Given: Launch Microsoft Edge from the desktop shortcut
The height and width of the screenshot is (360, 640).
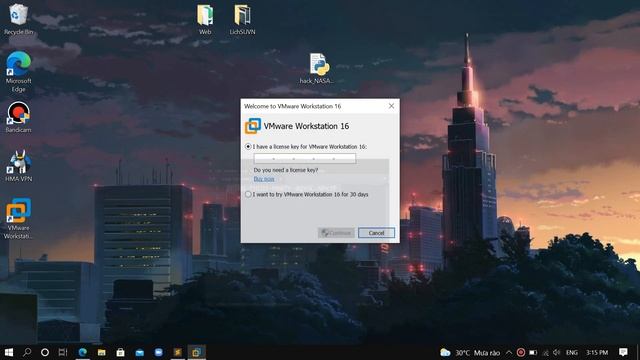Looking at the screenshot, I should [x=18, y=71].
